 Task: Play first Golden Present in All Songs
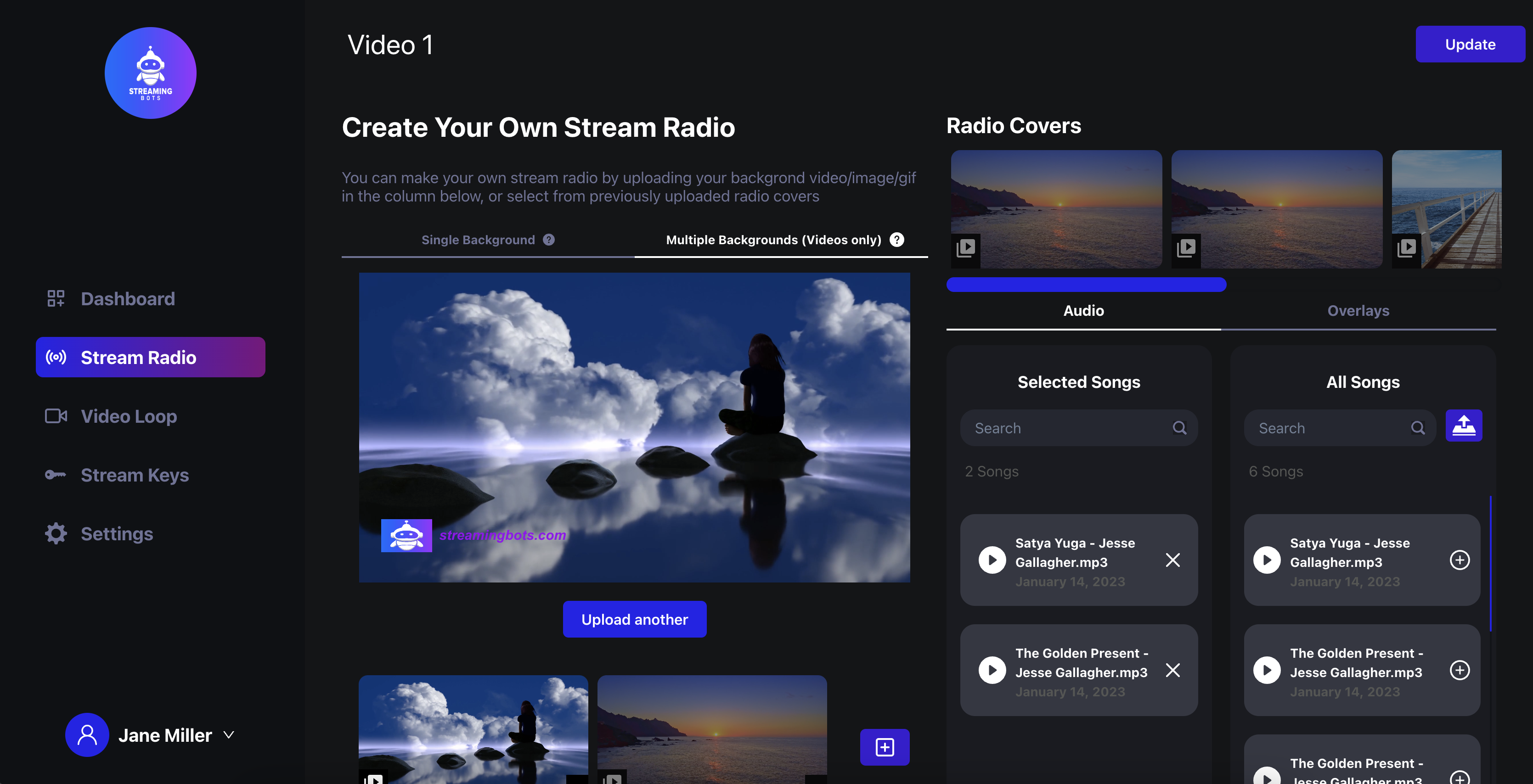click(1266, 670)
